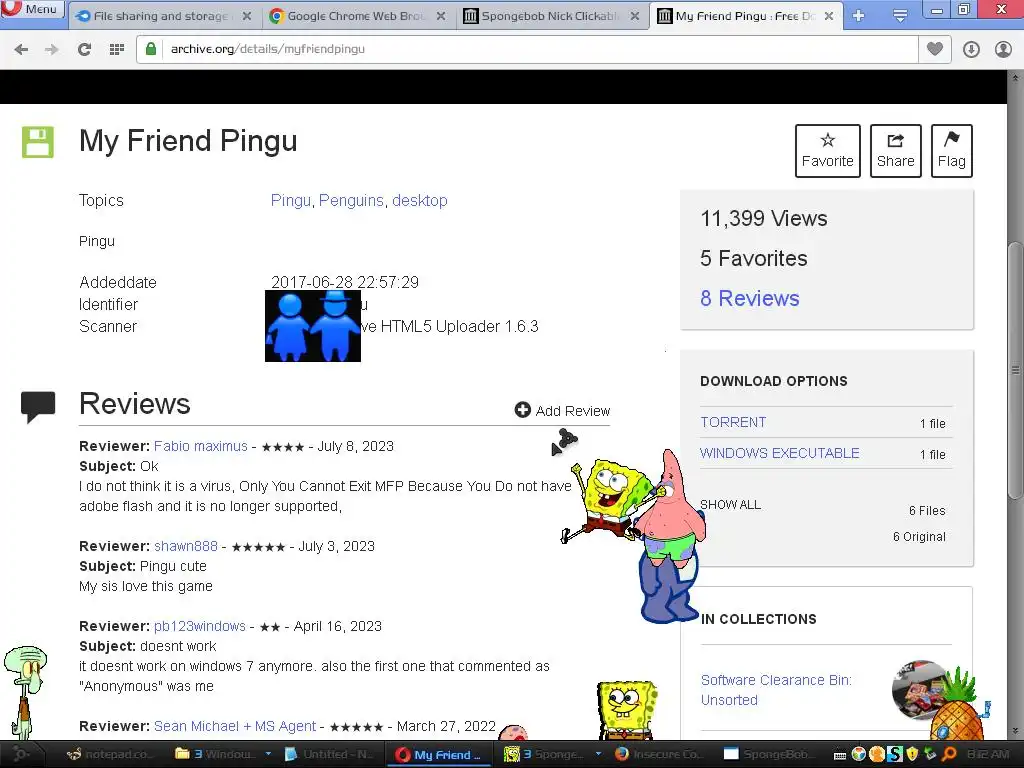Favorite this item with star button
This screenshot has width=1024, height=768.
[x=827, y=151]
